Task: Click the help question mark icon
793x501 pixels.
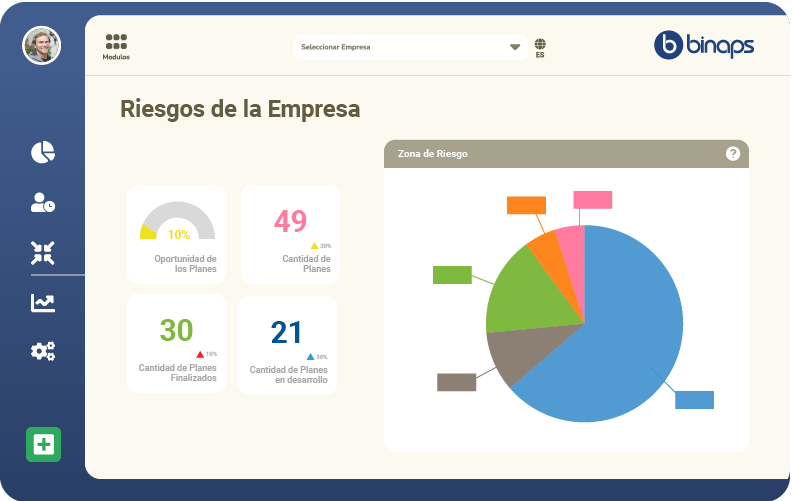Action: (x=733, y=154)
